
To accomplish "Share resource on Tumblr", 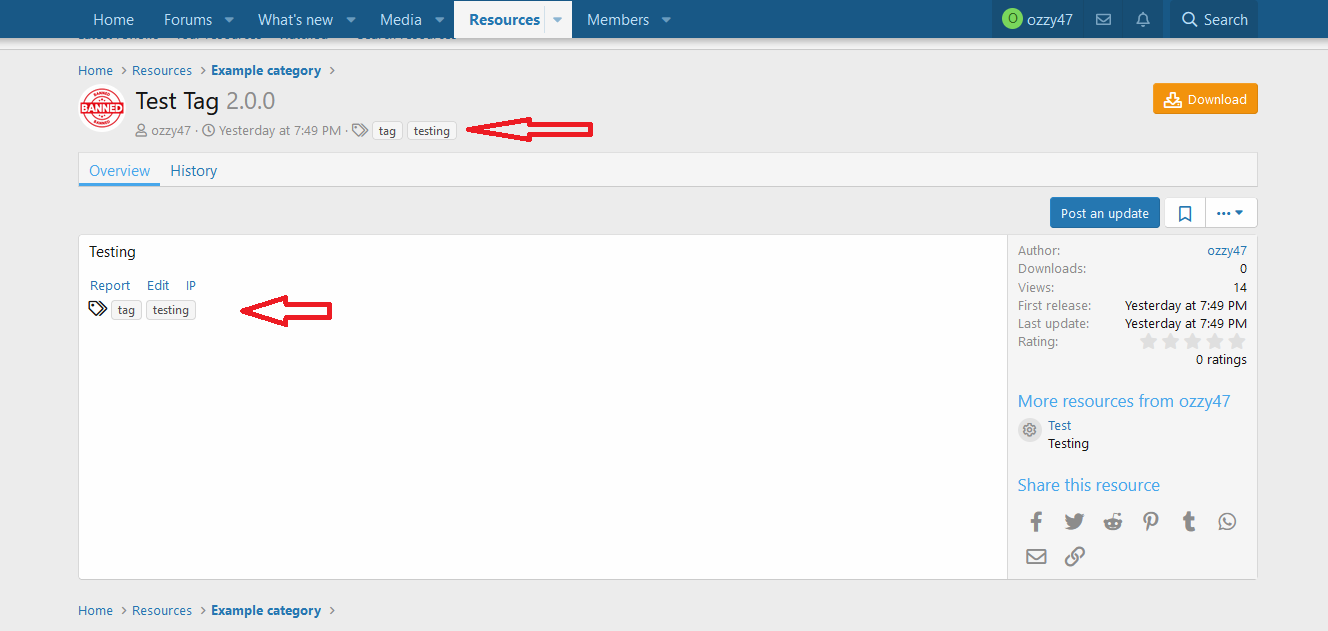I will pos(1189,521).
